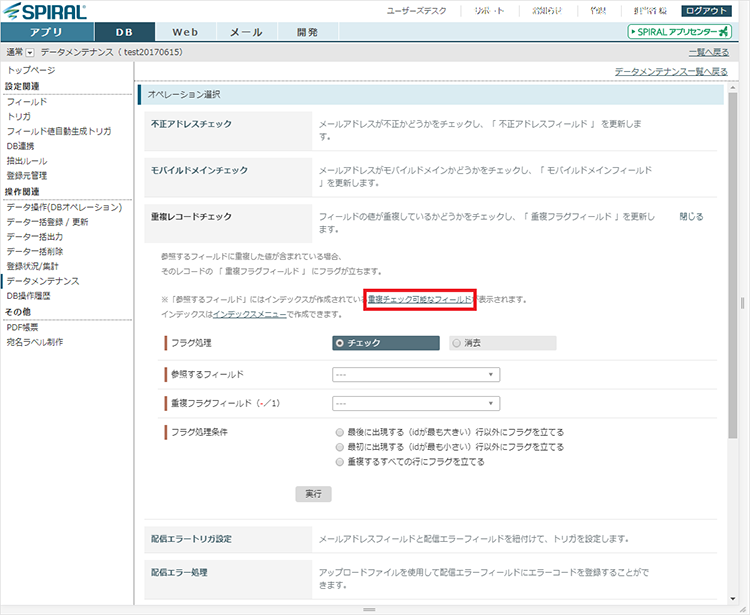Click the 実行 button

(x=313, y=494)
